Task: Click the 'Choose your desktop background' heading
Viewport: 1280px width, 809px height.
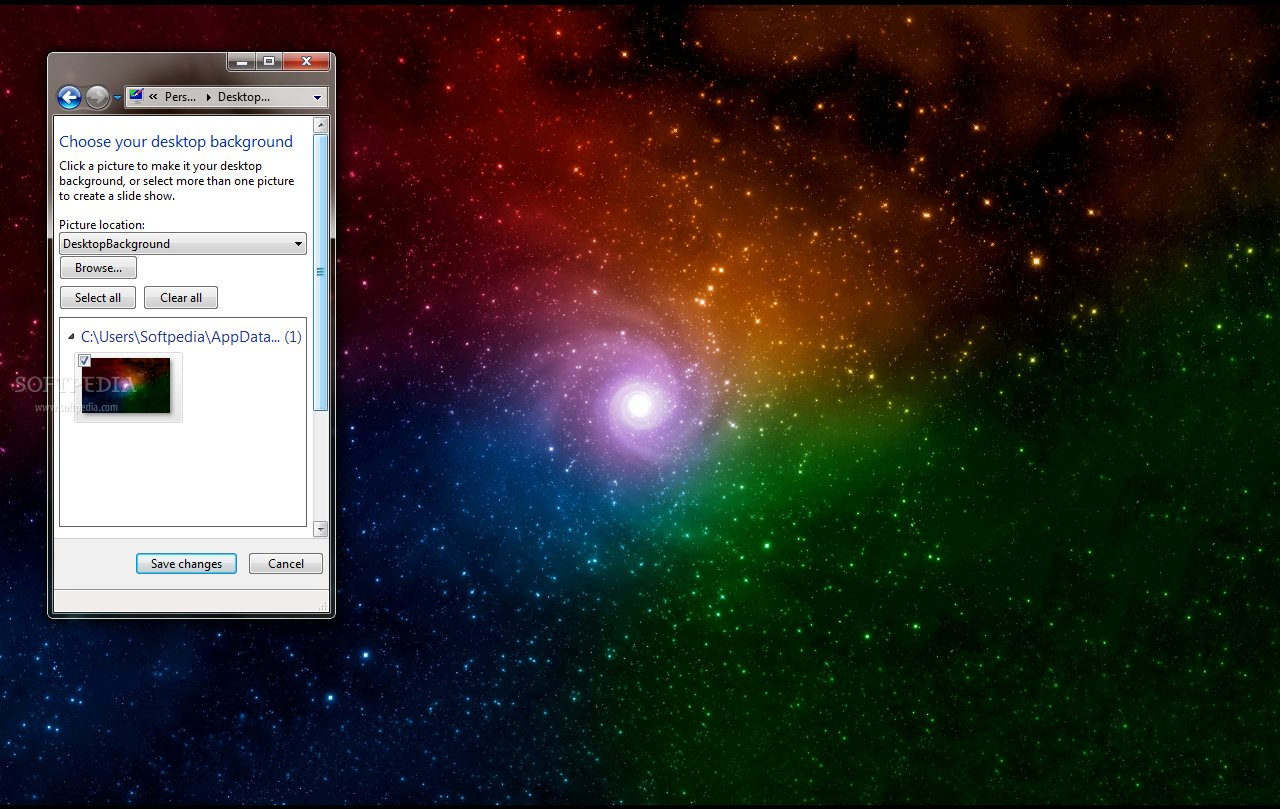Action: (x=176, y=142)
